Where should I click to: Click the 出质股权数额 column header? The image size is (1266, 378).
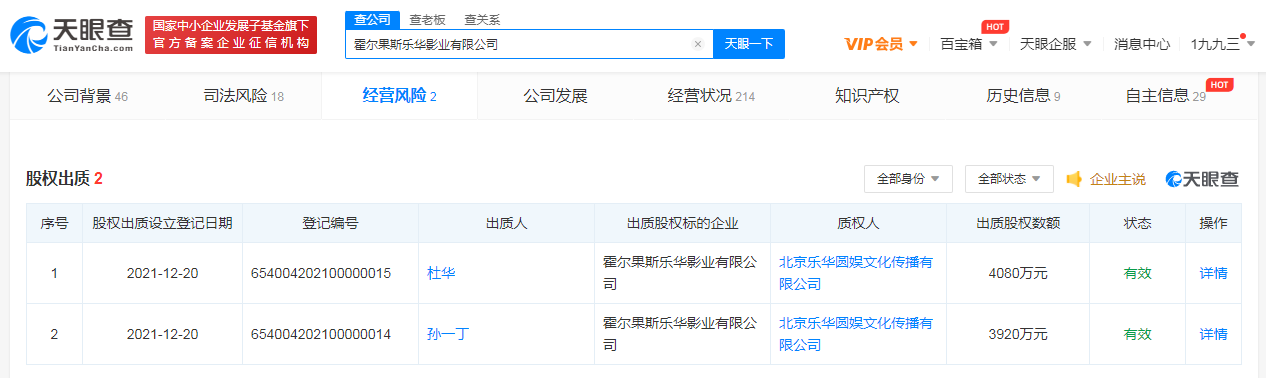1018,223
